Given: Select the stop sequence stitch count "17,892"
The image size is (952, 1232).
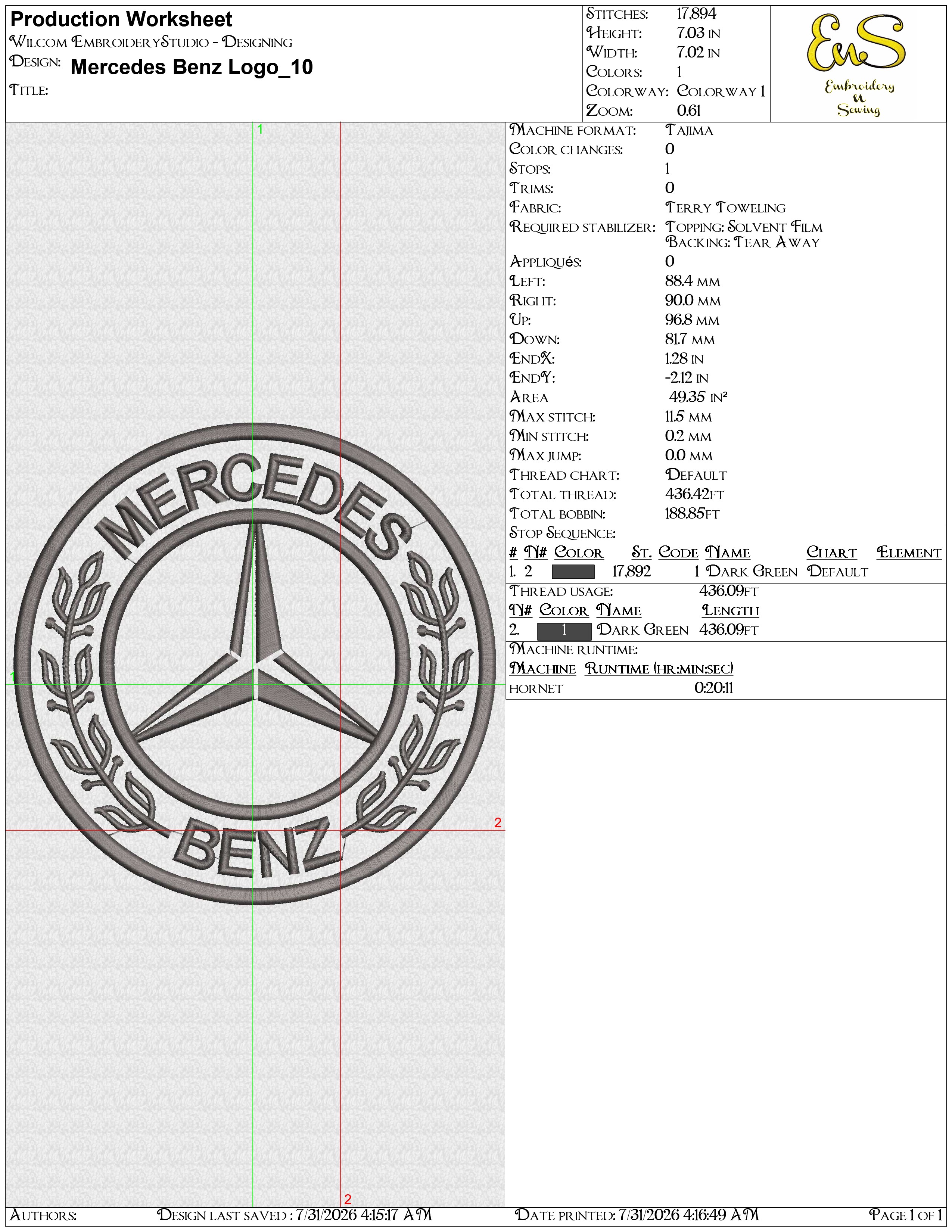Looking at the screenshot, I should tap(632, 572).
